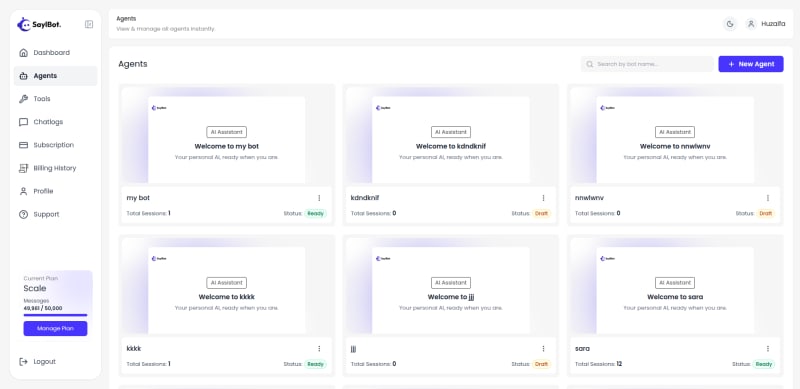Click the Chatlogs speech bubble icon
Image resolution: width=800 pixels, height=389 pixels.
(23, 122)
